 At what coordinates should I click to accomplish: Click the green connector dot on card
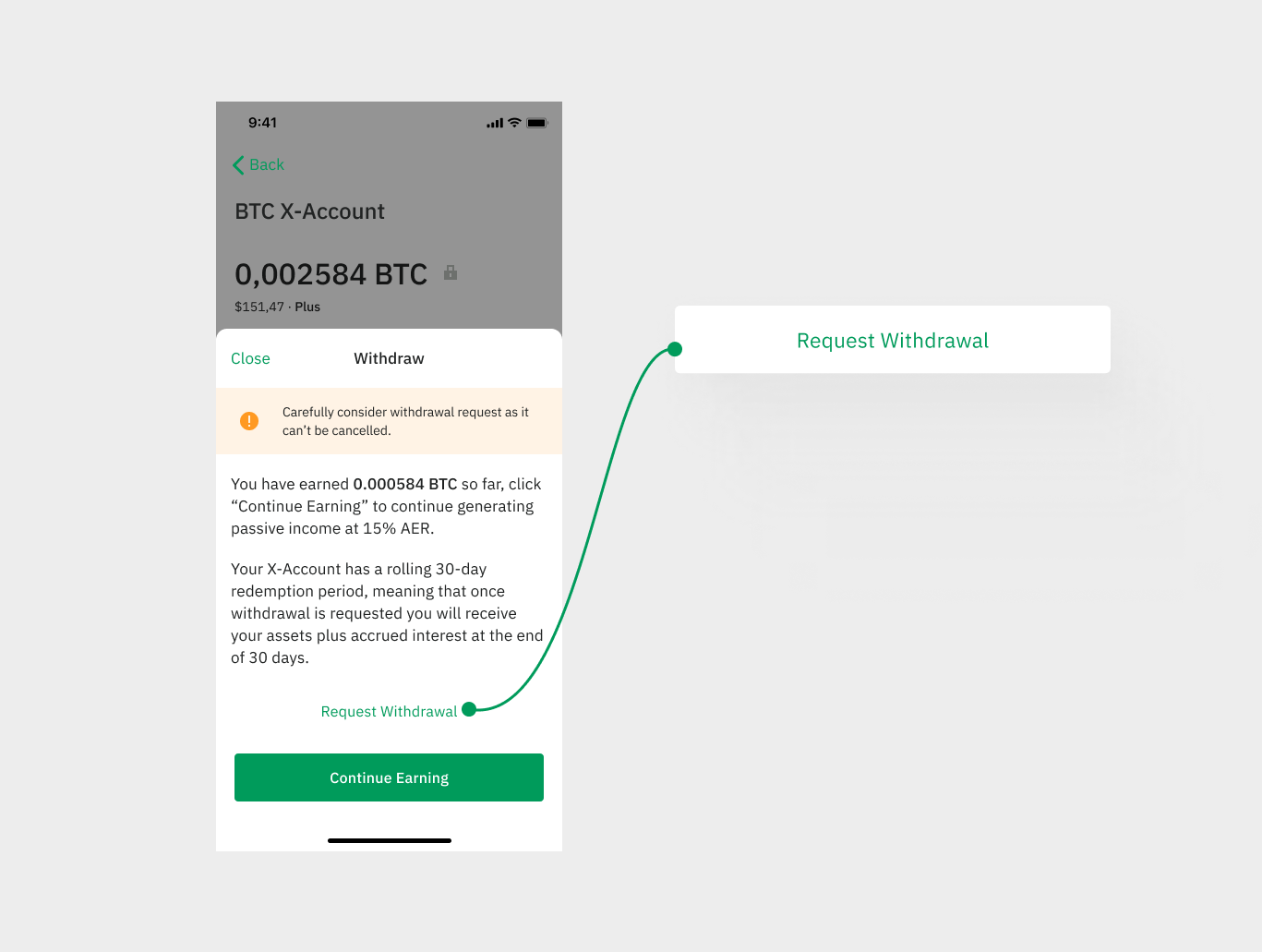point(675,349)
